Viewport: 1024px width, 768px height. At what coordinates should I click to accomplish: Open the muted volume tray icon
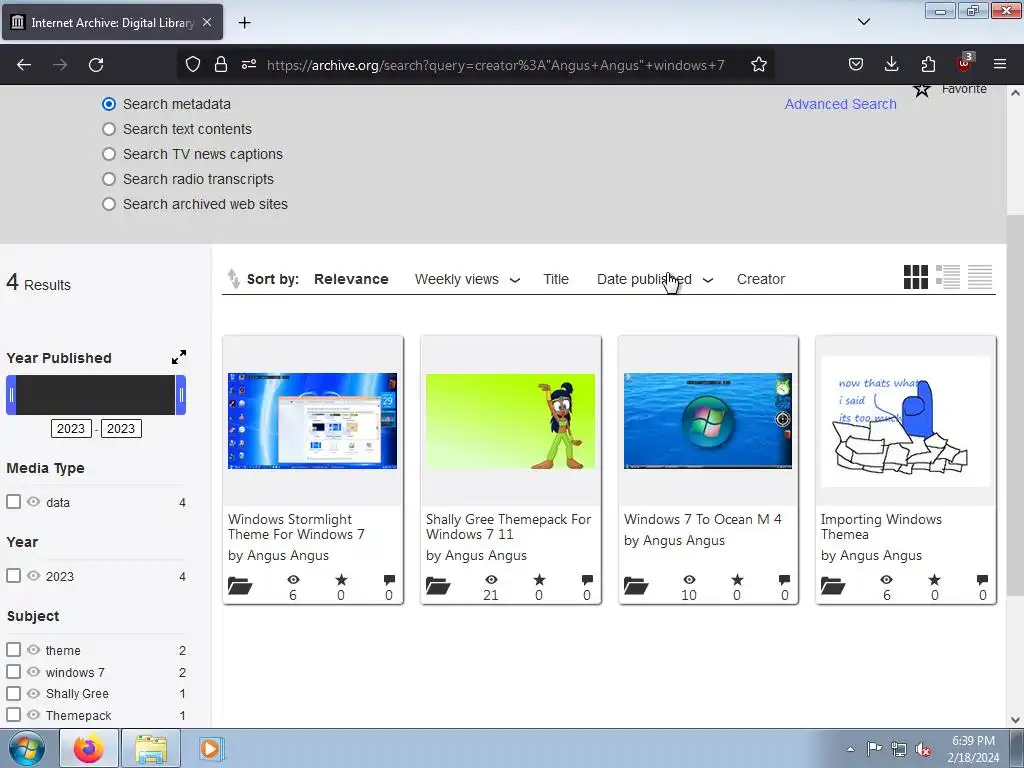923,750
